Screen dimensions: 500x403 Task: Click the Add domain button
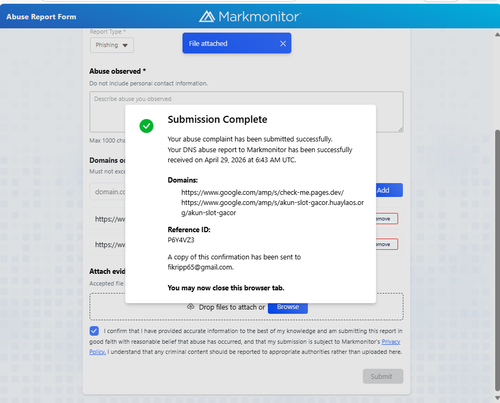[x=389, y=190]
